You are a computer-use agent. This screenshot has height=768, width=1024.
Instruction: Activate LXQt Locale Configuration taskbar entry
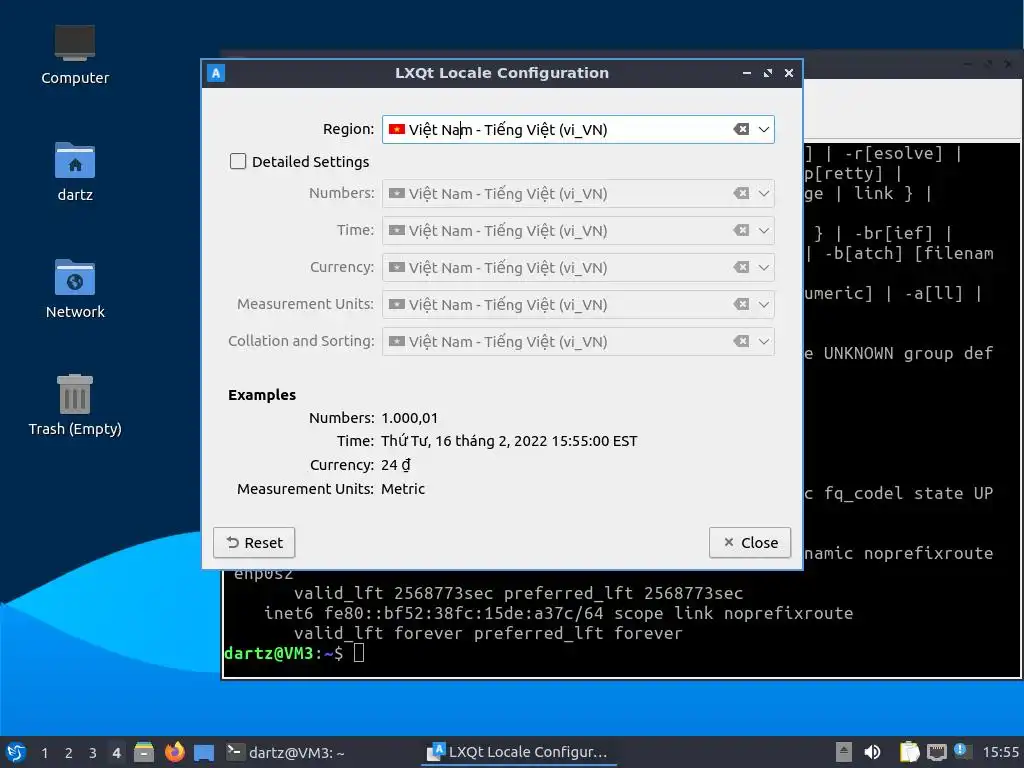point(518,752)
